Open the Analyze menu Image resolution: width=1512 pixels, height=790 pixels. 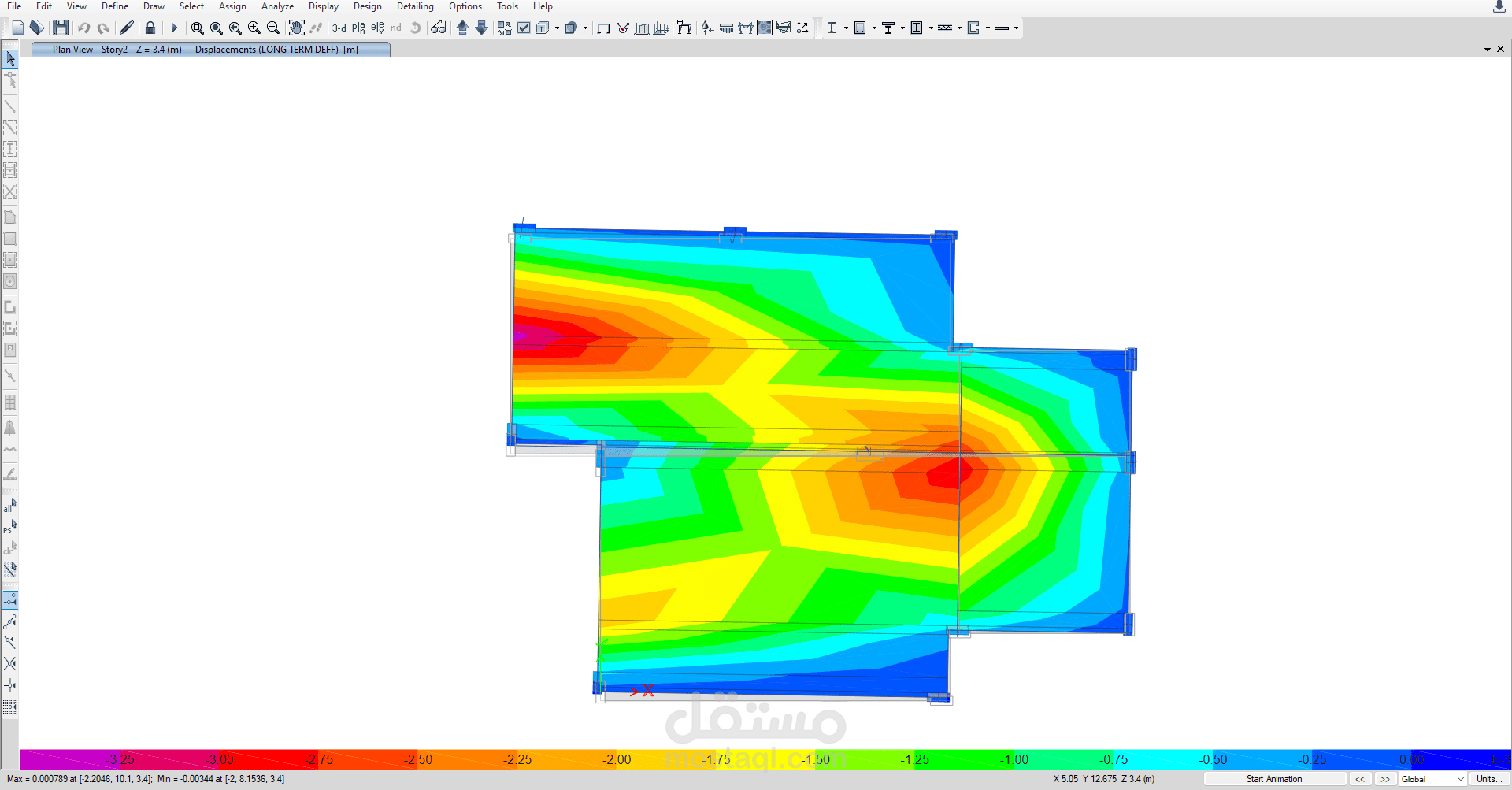pos(277,6)
